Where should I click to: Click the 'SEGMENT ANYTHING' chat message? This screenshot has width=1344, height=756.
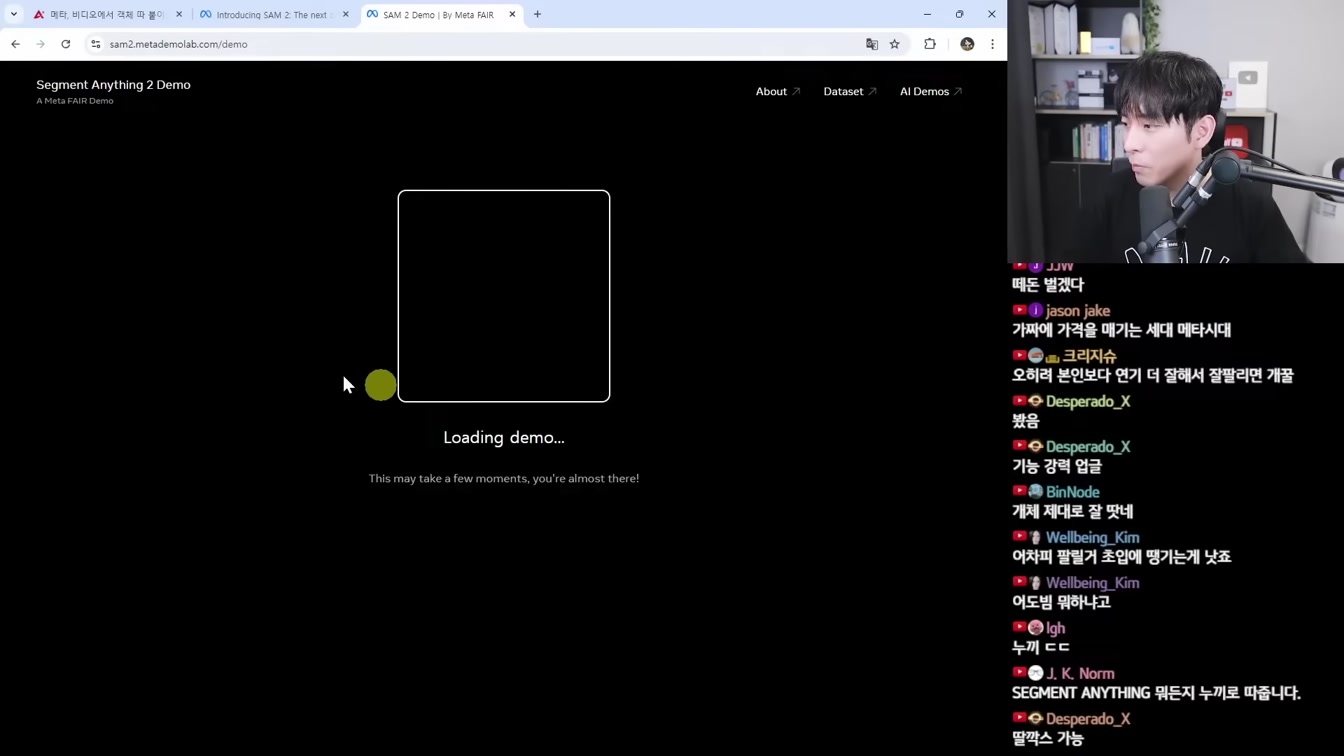pos(1156,693)
